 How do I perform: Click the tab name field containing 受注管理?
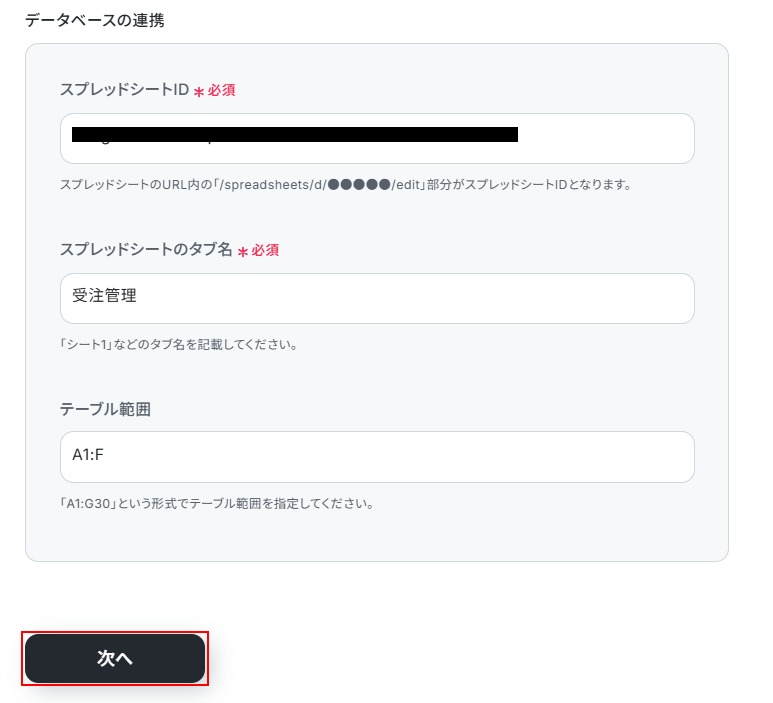(377, 298)
